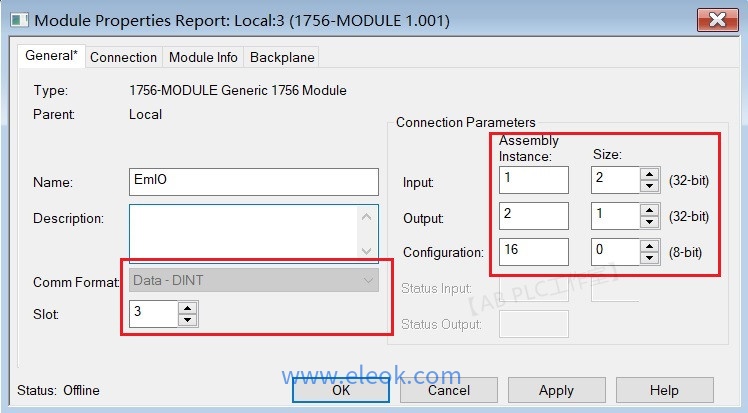Expand the Comm Format dropdown
The width and height of the screenshot is (748, 413).
[367, 280]
